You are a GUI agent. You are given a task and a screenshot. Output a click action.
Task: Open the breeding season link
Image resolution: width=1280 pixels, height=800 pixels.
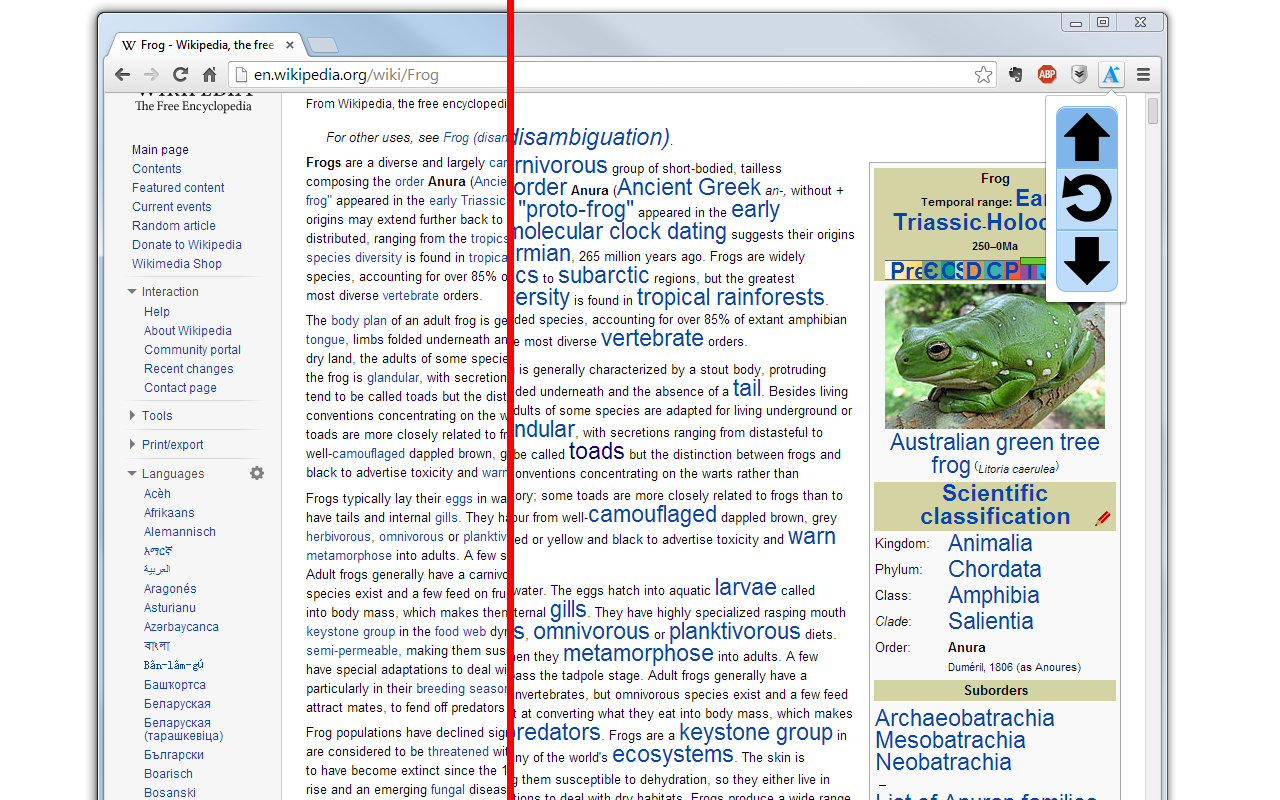(x=462, y=689)
